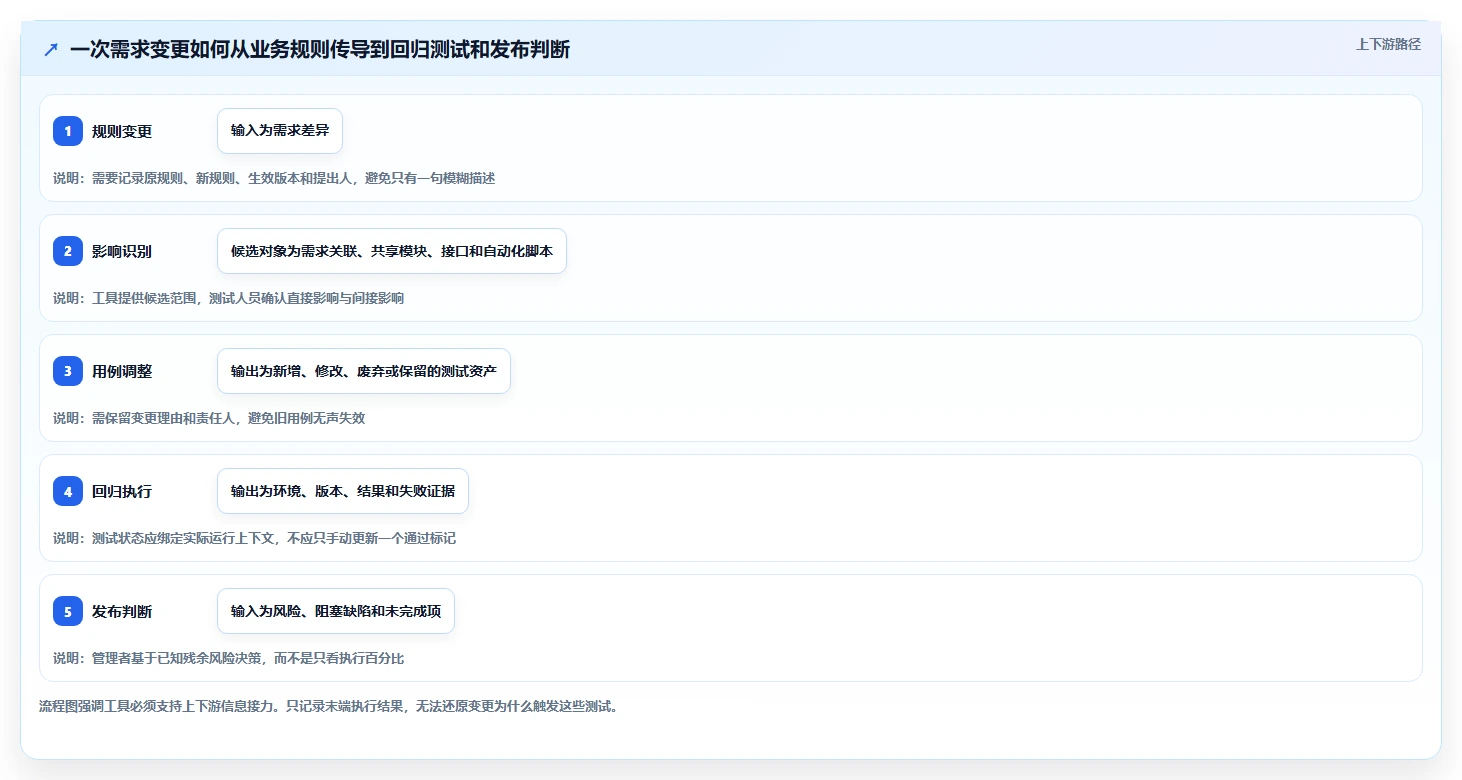1462x780 pixels.
Task: Click the 影响识别 step title
Action: click(122, 251)
